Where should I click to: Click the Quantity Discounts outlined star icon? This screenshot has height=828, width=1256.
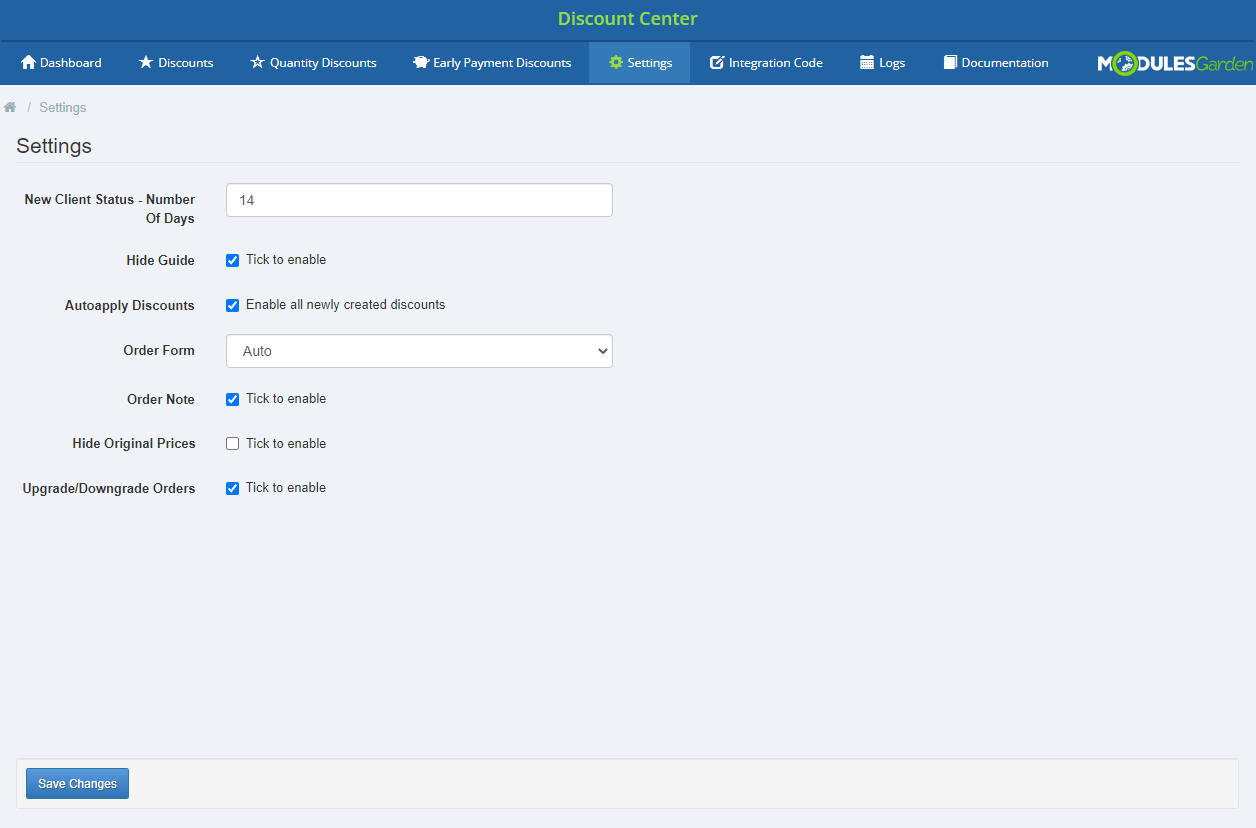[x=257, y=63]
